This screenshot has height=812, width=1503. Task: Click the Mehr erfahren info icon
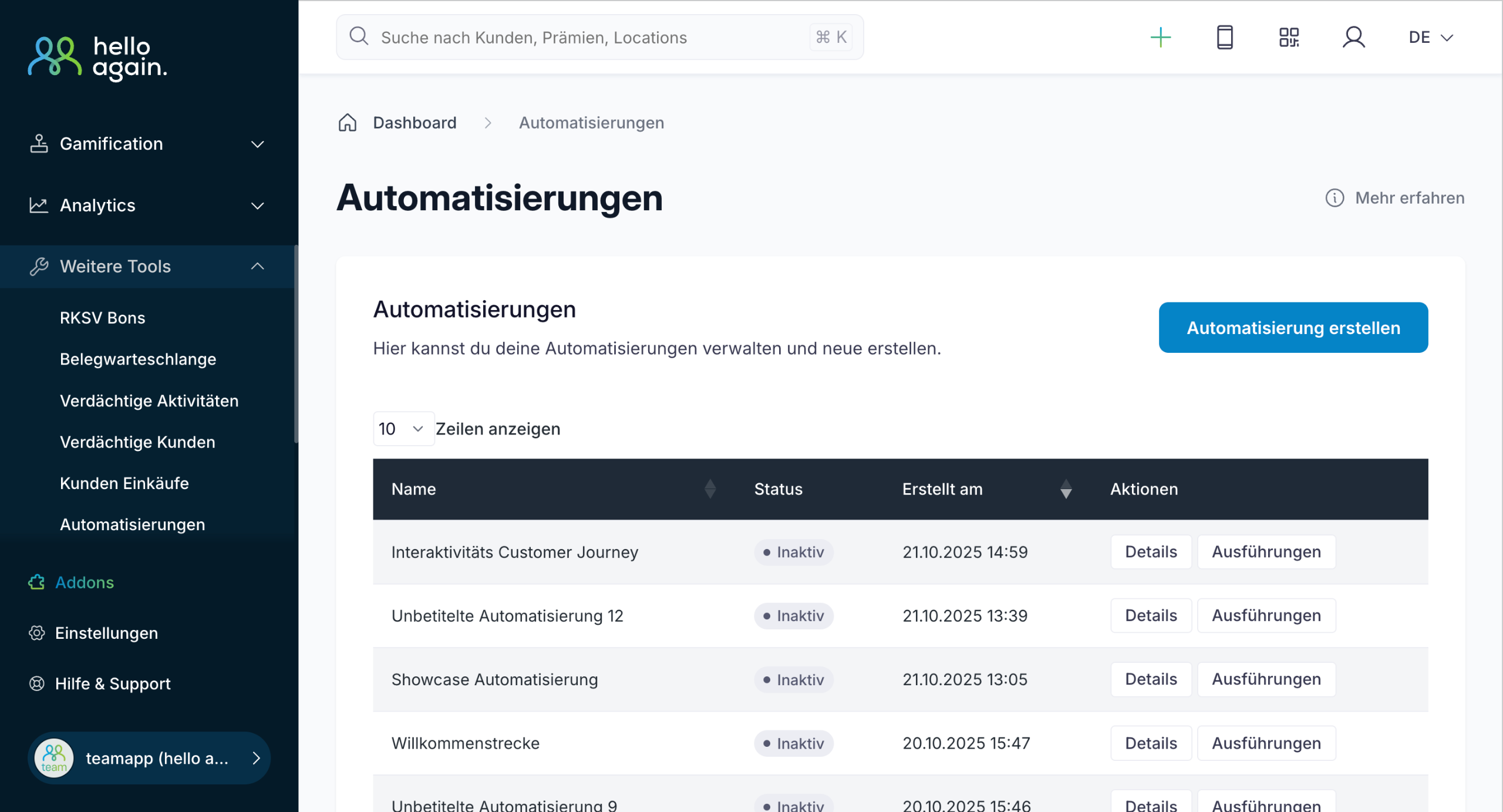[x=1334, y=198]
